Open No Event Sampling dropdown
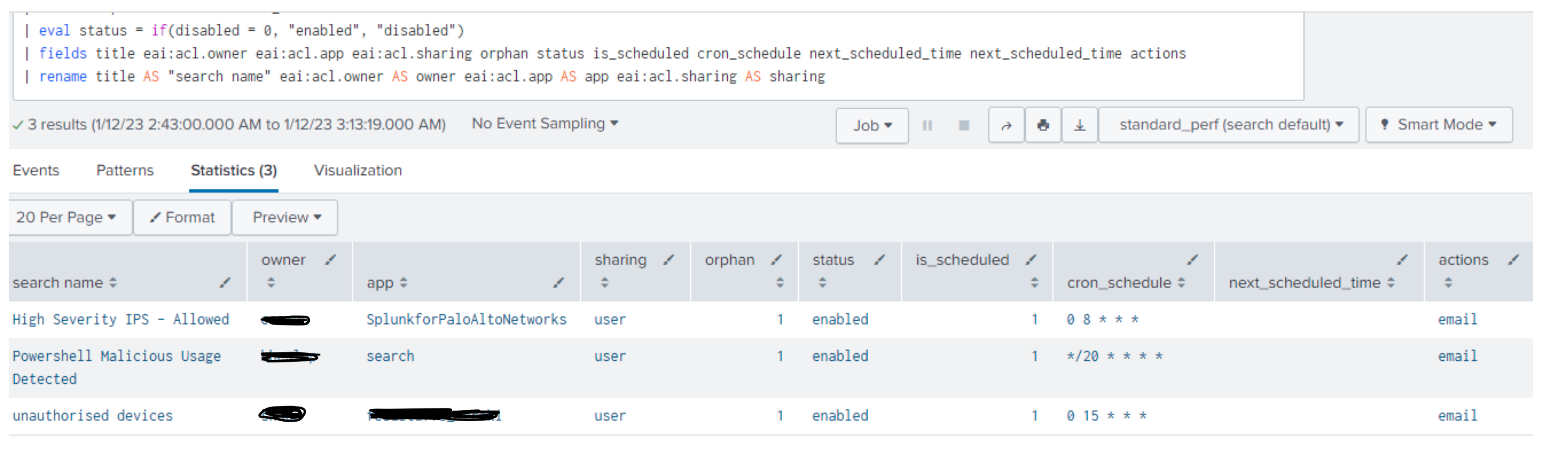The width and height of the screenshot is (1568, 451). (x=544, y=124)
